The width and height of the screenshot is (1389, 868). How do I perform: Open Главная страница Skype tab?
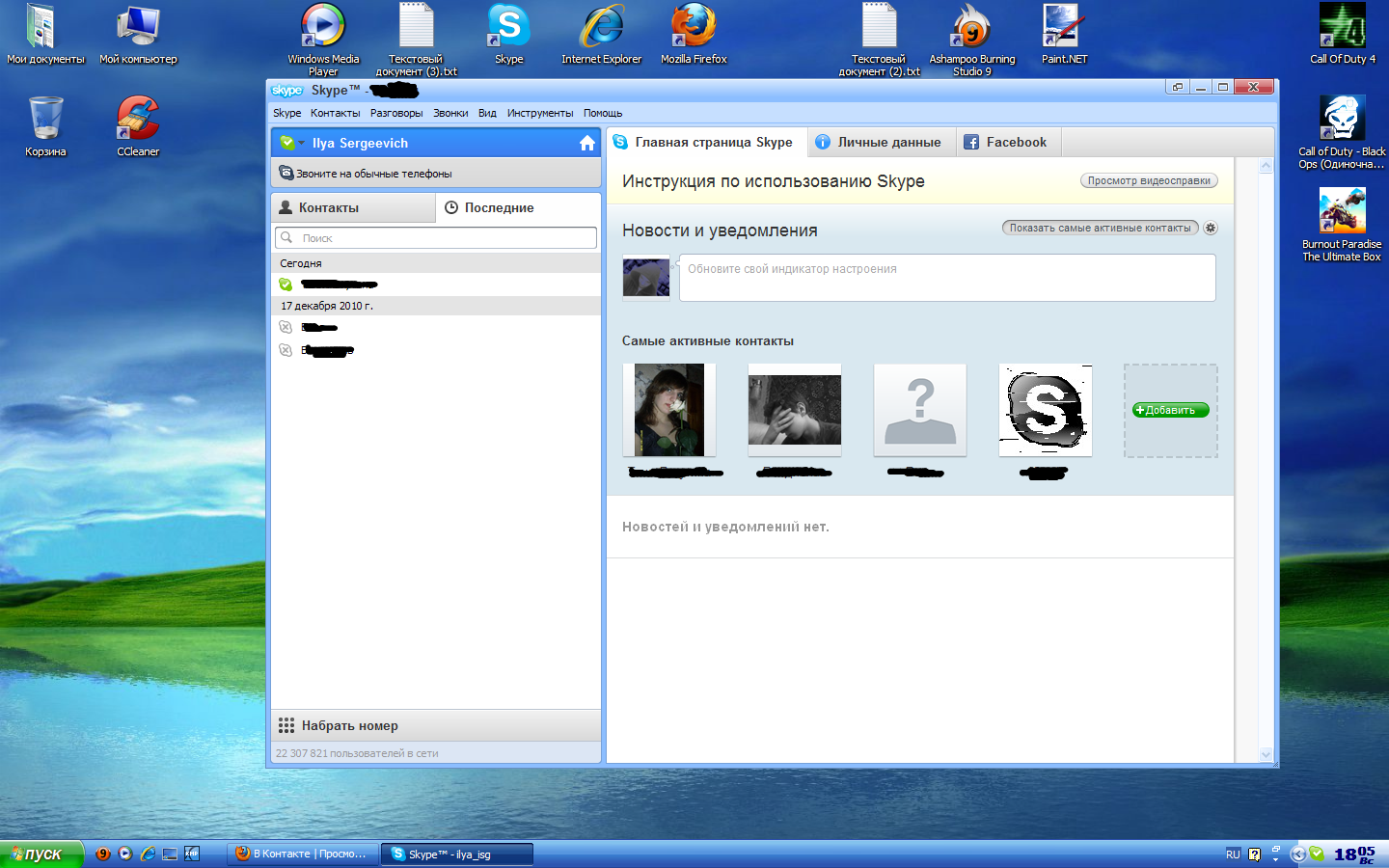point(706,142)
